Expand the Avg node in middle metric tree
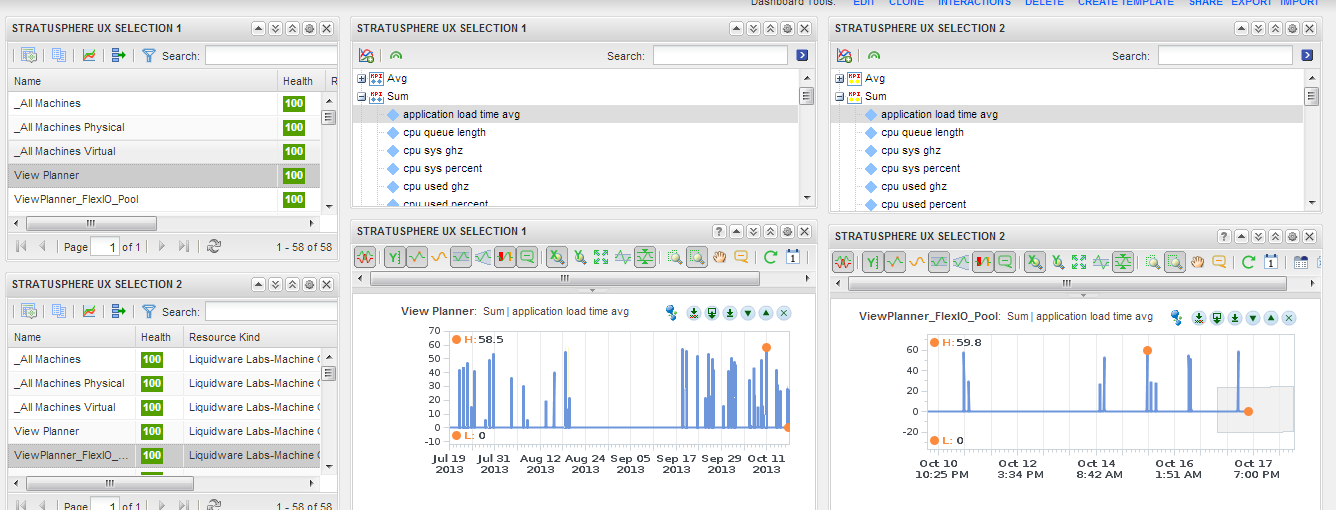Viewport: 1336px width, 510px height. coord(362,78)
